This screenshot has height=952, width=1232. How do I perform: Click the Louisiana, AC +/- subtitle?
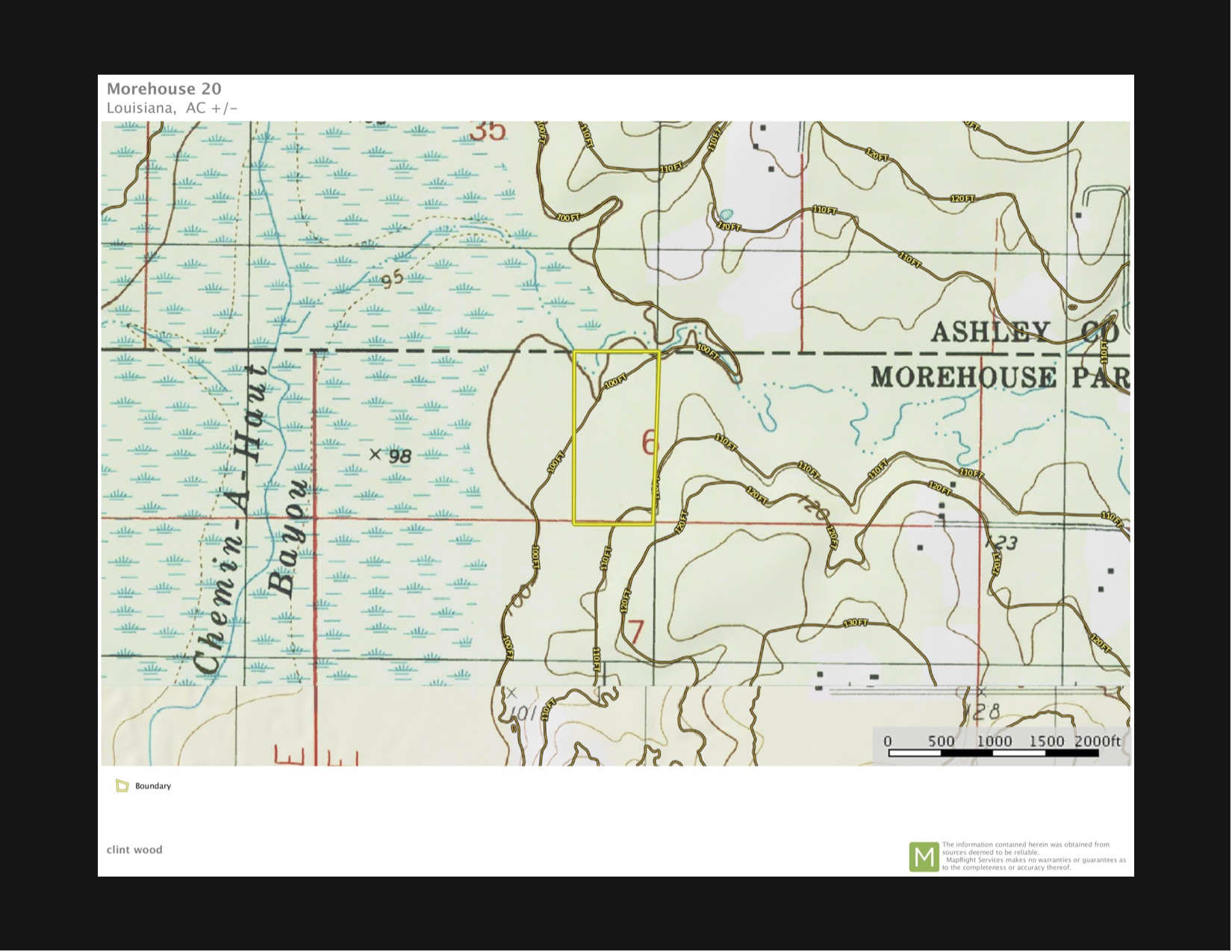pos(172,108)
